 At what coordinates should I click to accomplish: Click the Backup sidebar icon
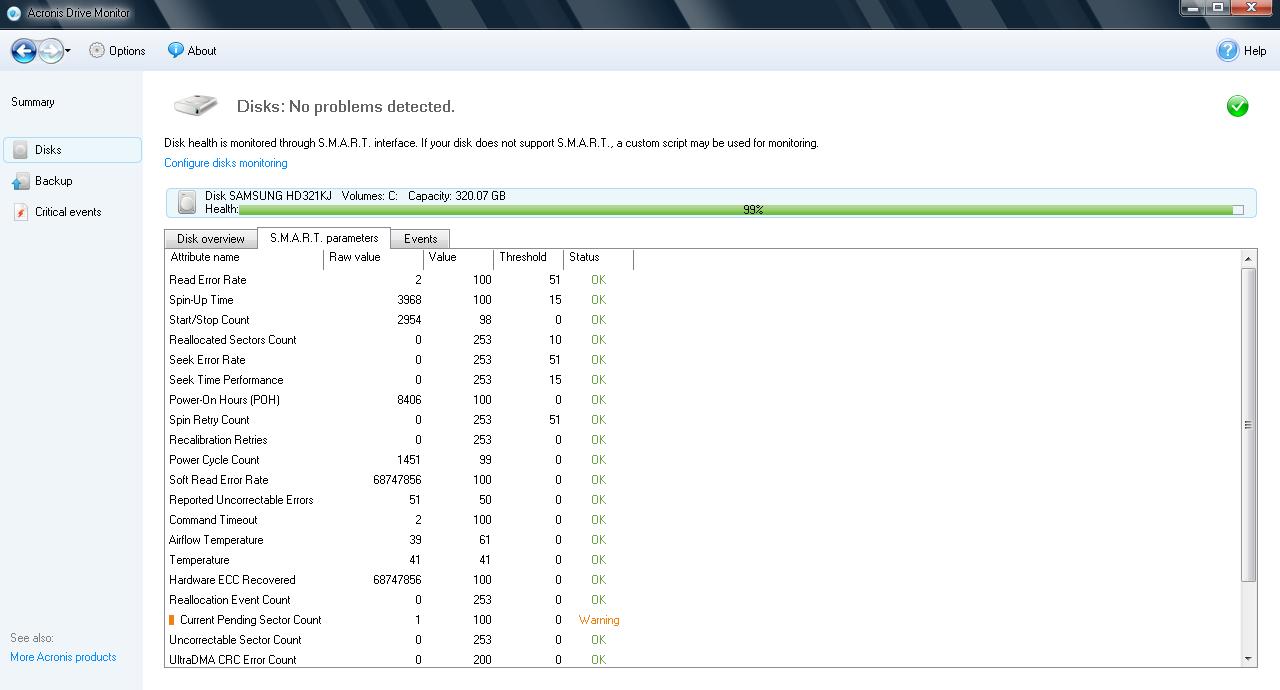(x=20, y=181)
